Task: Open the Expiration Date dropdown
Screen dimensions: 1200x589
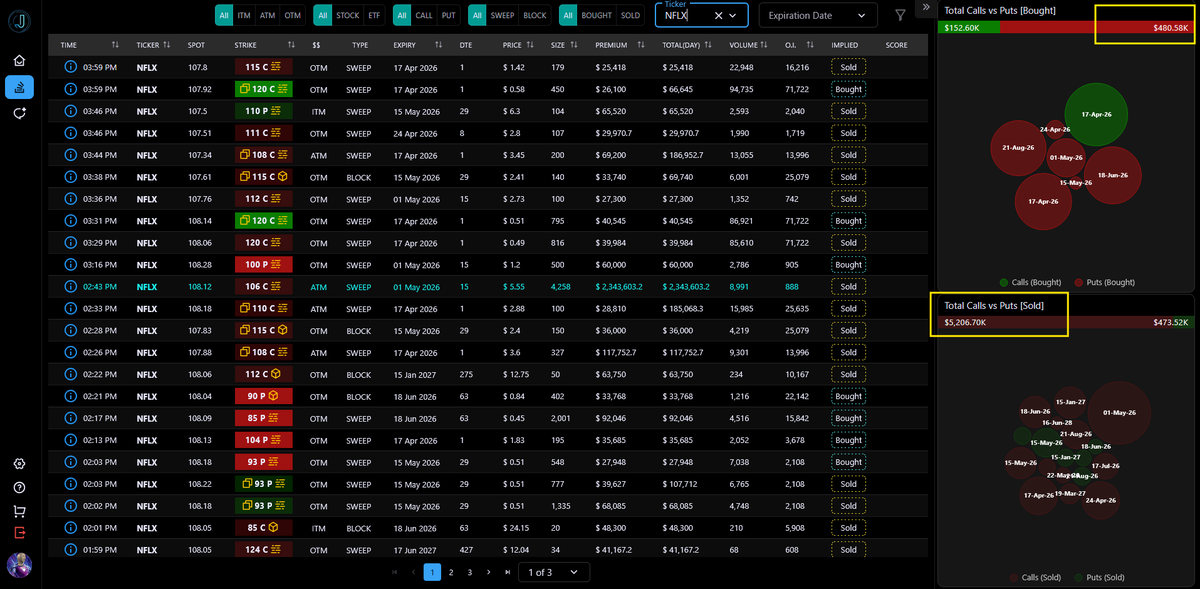Action: [x=818, y=16]
